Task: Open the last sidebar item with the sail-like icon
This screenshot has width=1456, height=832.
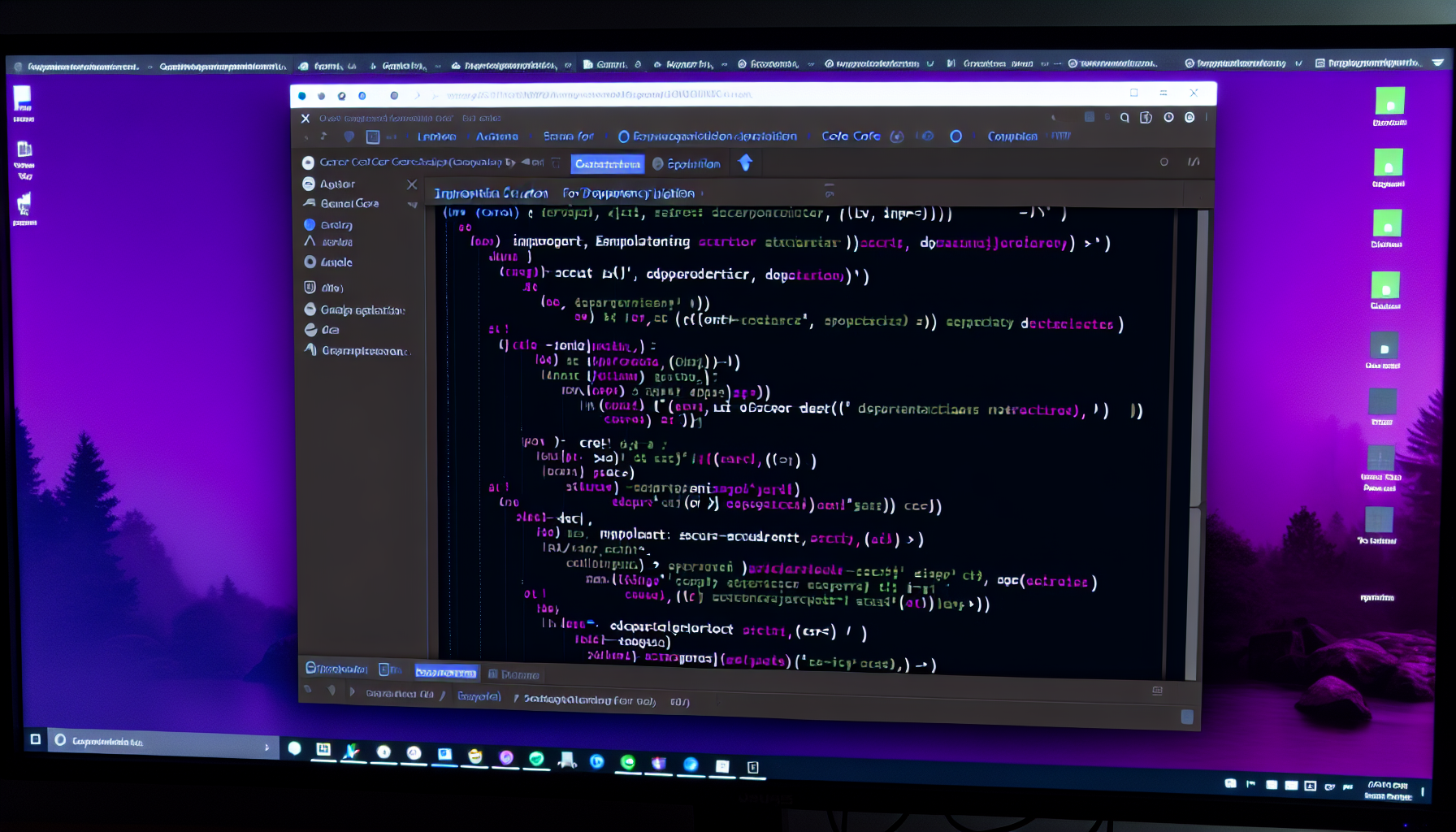Action: click(x=357, y=350)
